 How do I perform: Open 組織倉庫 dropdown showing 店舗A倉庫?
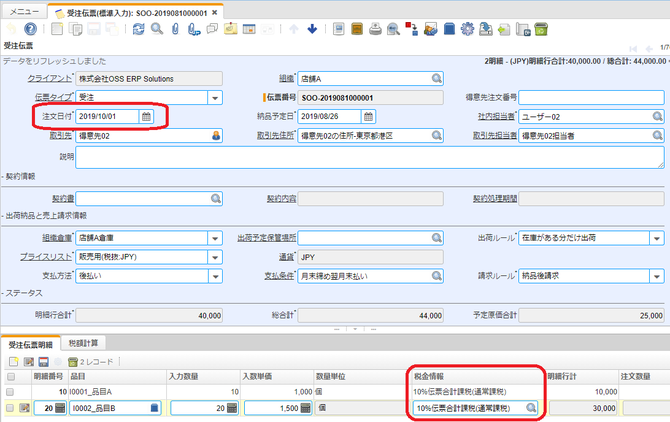(215, 238)
